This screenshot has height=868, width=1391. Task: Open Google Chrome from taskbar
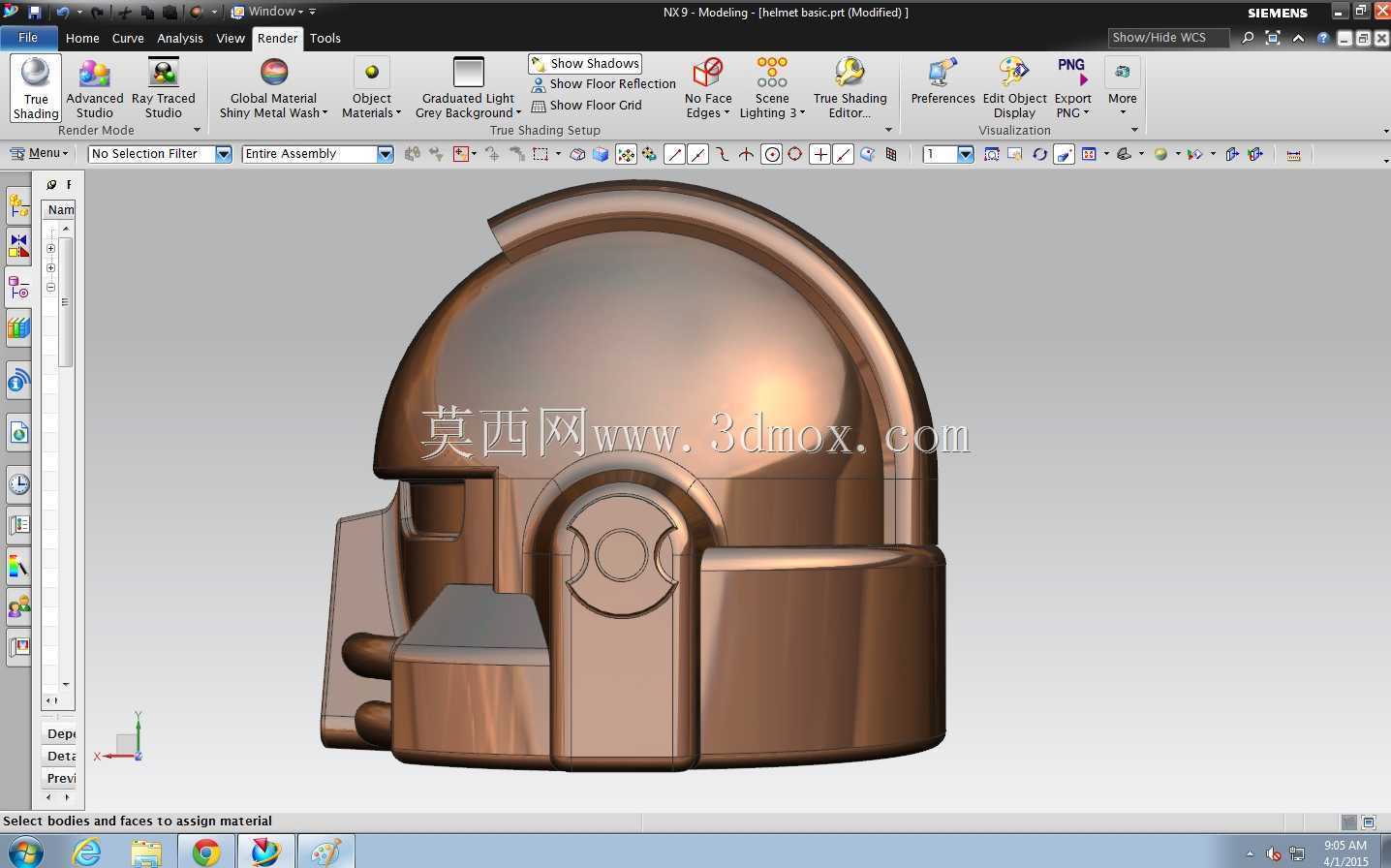pos(204,852)
